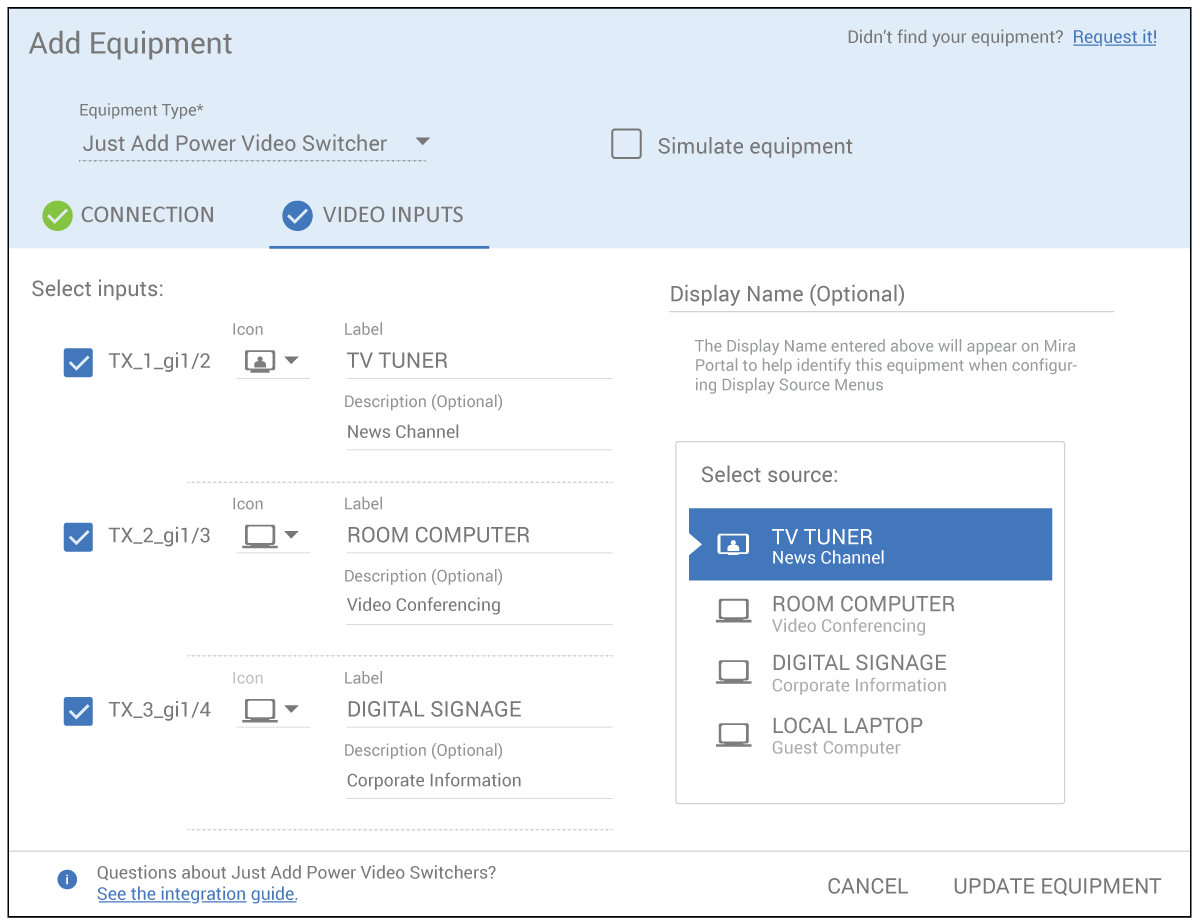Enable the Simulate equipment checkbox

coord(626,145)
